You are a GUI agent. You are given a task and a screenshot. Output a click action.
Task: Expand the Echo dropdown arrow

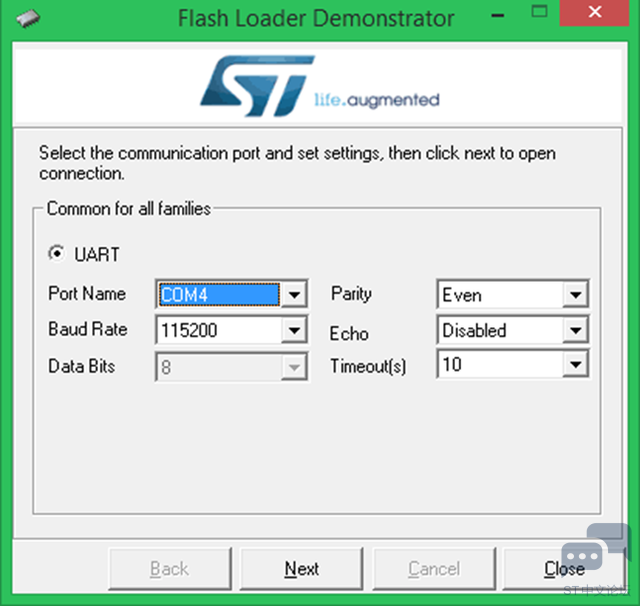tap(576, 330)
